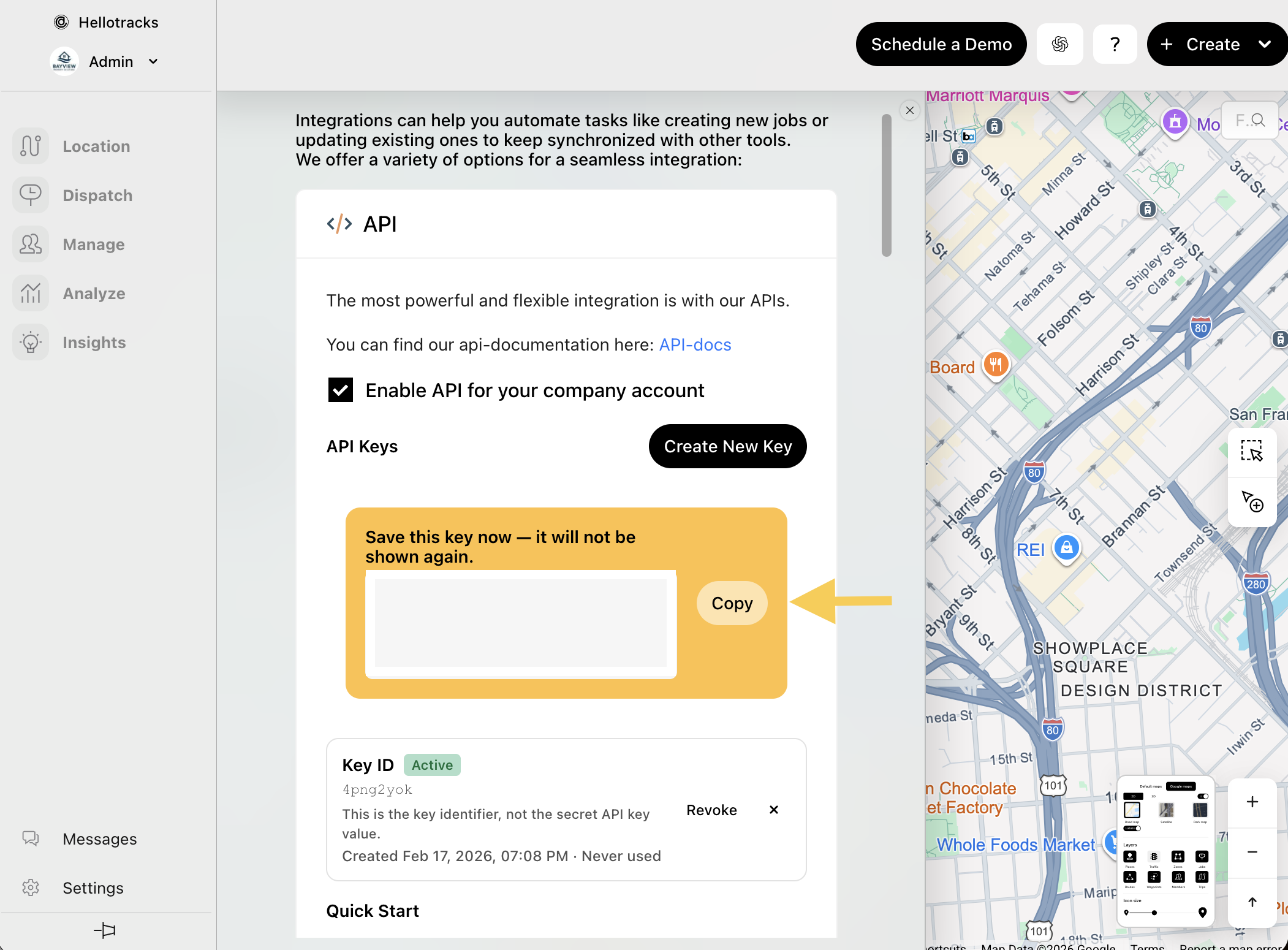Uncheck Enable API for company account
Screen dimensions: 1288x950
[341, 390]
